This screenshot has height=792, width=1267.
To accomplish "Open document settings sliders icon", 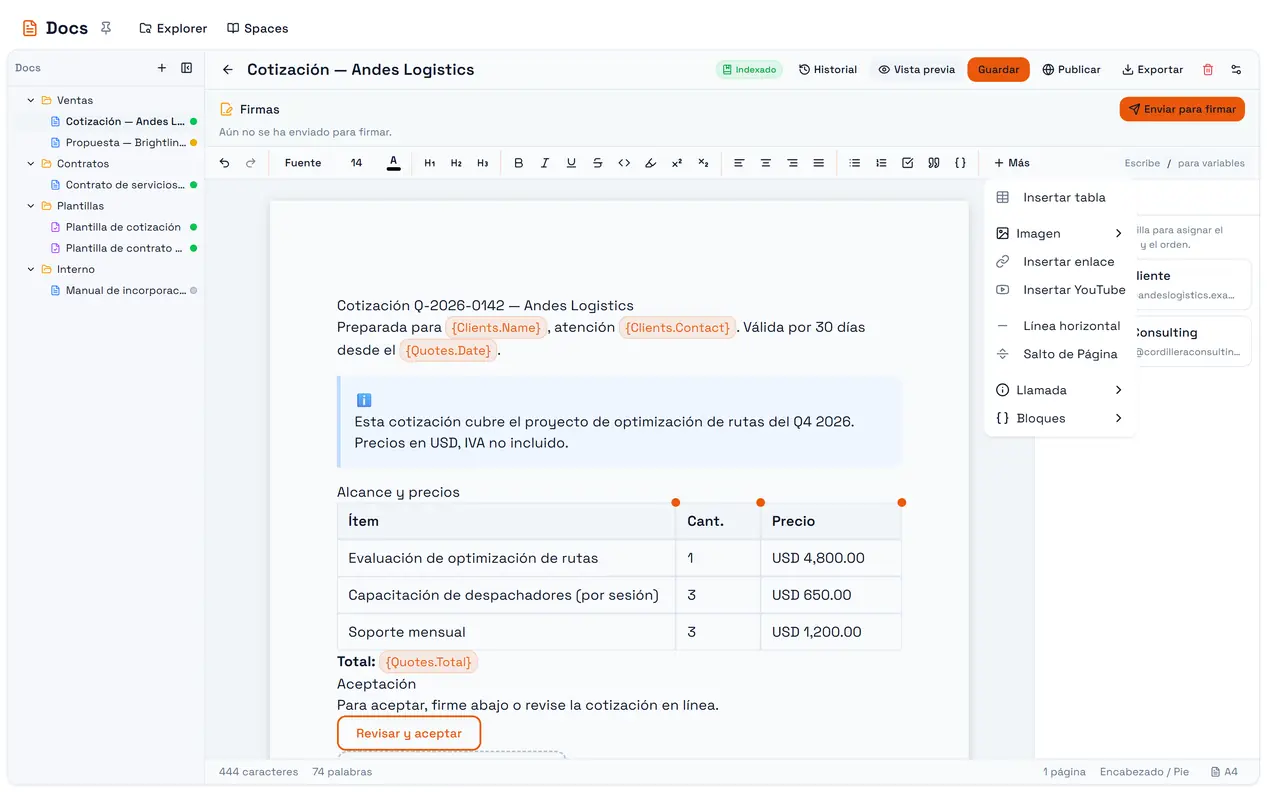I will pyautogui.click(x=1237, y=70).
